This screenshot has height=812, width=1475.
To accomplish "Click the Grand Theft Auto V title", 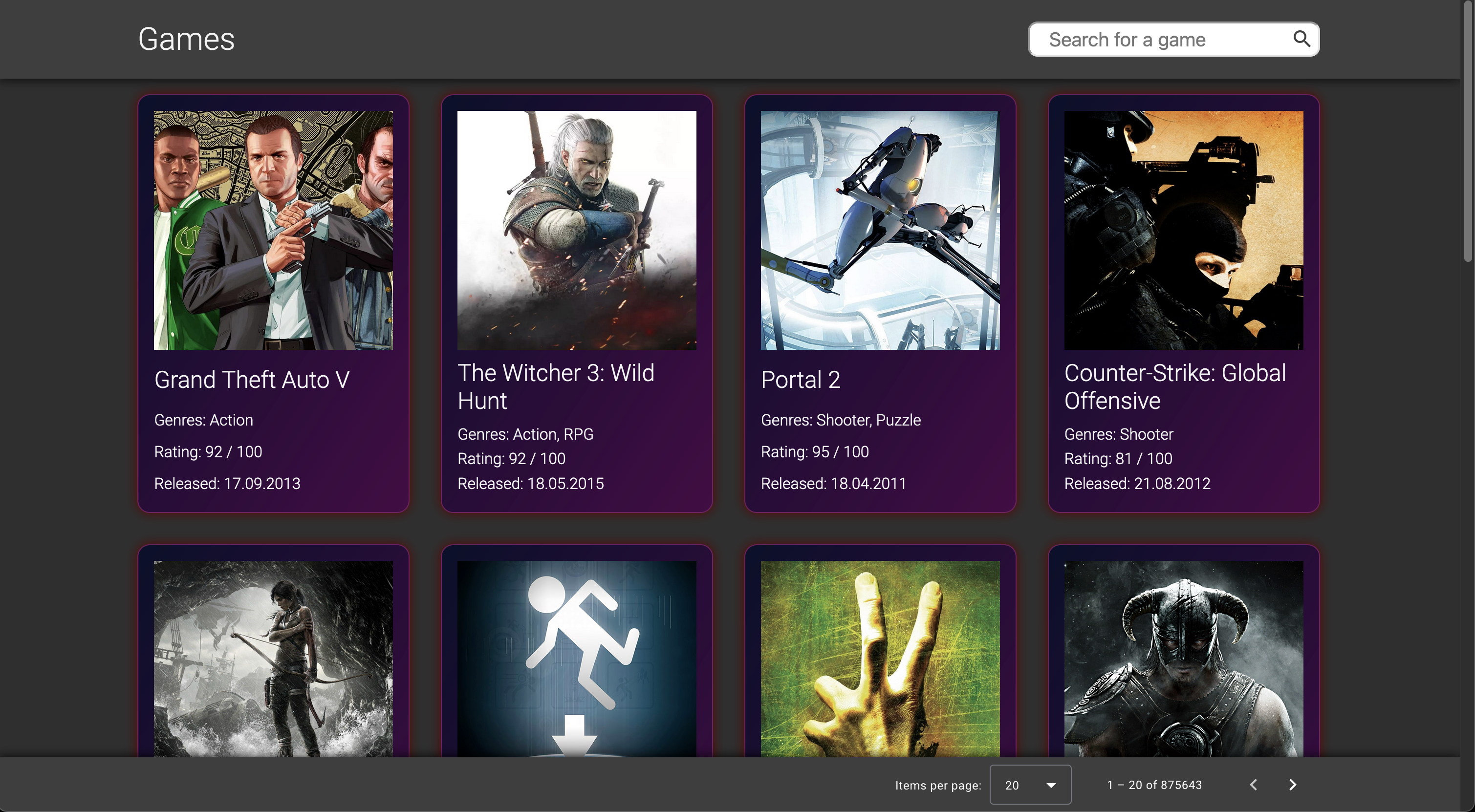I will click(x=252, y=380).
